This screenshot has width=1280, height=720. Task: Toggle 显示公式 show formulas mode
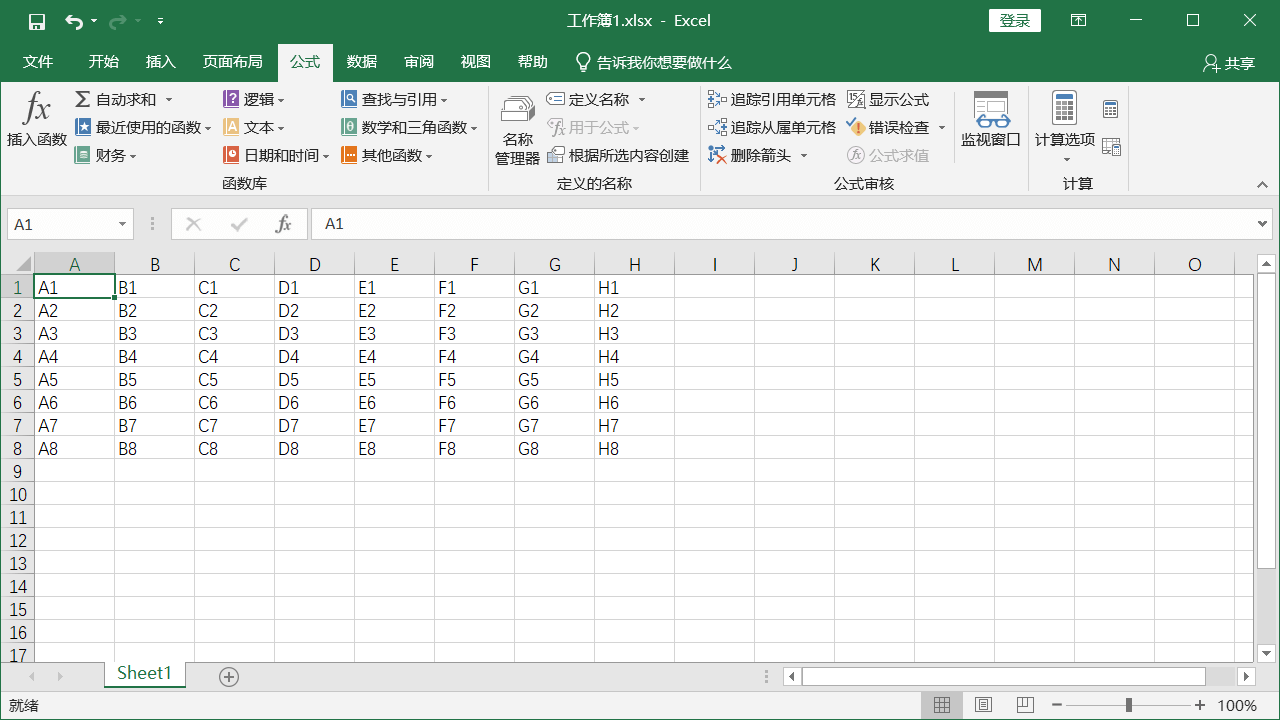coord(856,100)
